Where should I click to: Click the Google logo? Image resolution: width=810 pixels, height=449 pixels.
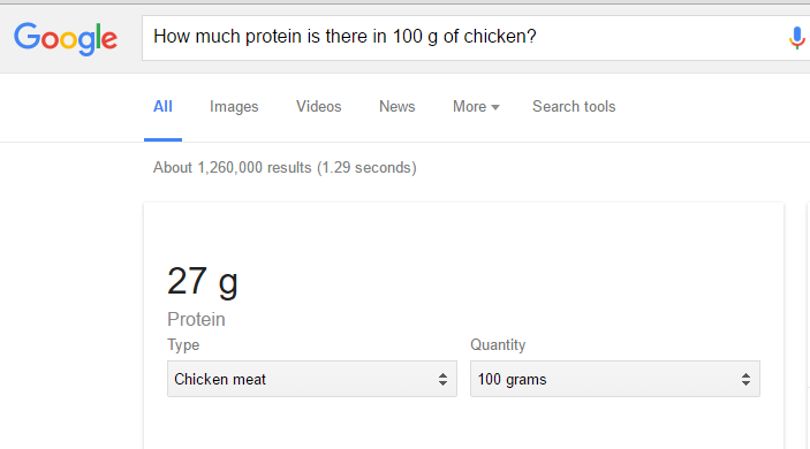[x=66, y=38]
